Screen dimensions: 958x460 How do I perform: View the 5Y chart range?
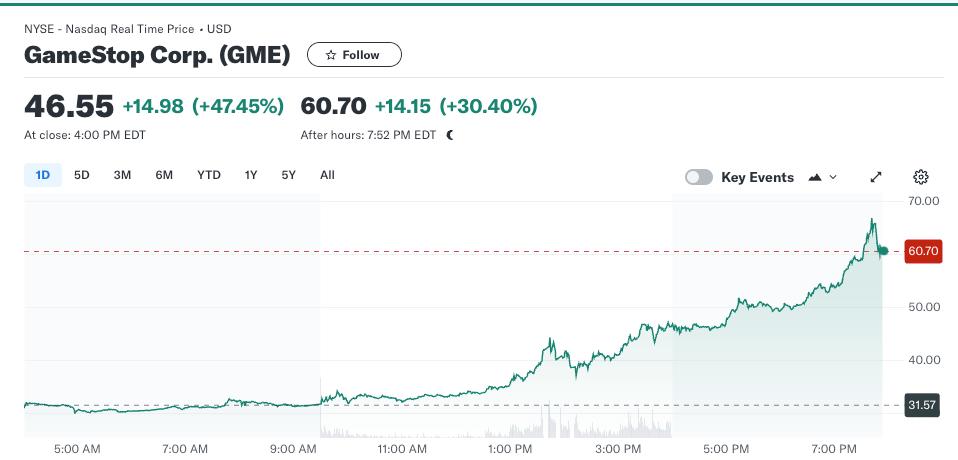point(289,175)
